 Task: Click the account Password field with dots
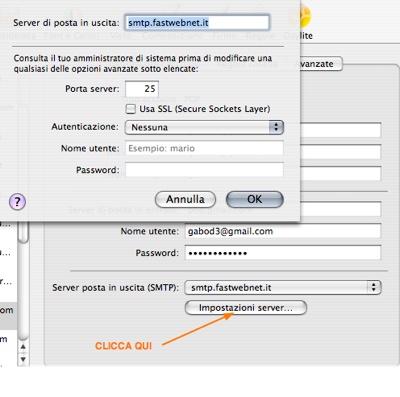(283, 253)
